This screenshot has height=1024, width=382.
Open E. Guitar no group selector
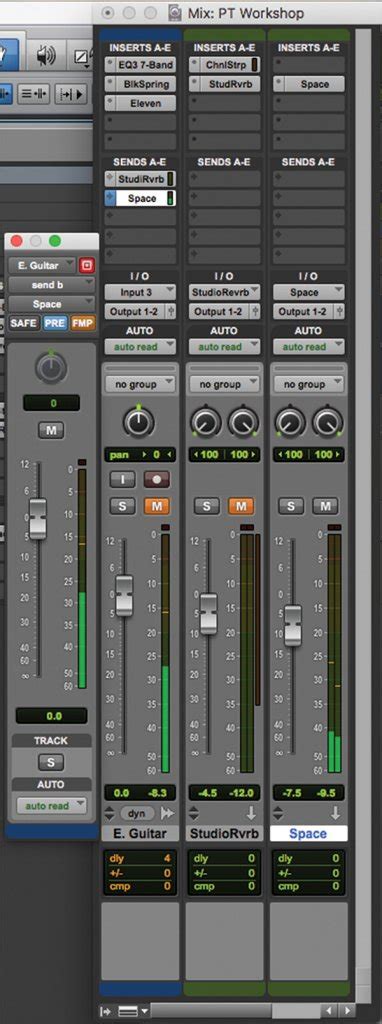(140, 385)
